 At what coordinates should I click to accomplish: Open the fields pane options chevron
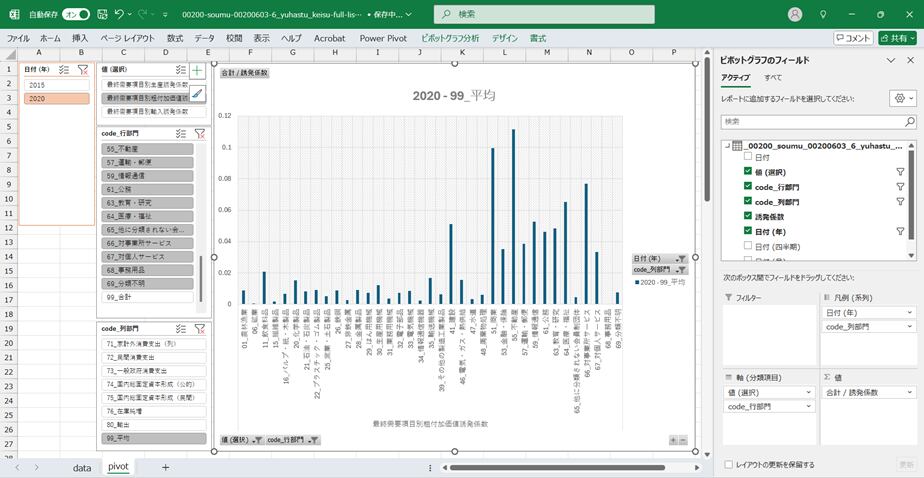point(891,60)
